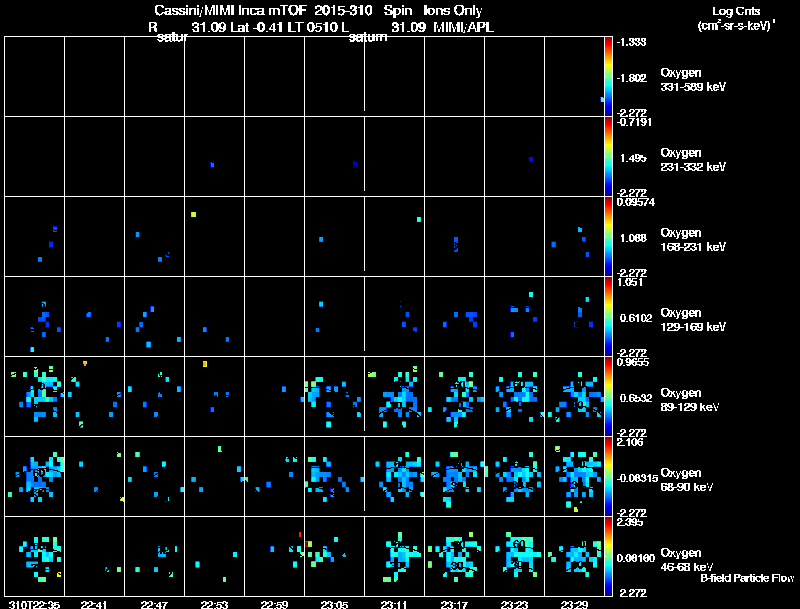Screen dimensions: 800x609
Task: Select the 'Oxygen 331-589 keV' row label
Action: tap(693, 80)
